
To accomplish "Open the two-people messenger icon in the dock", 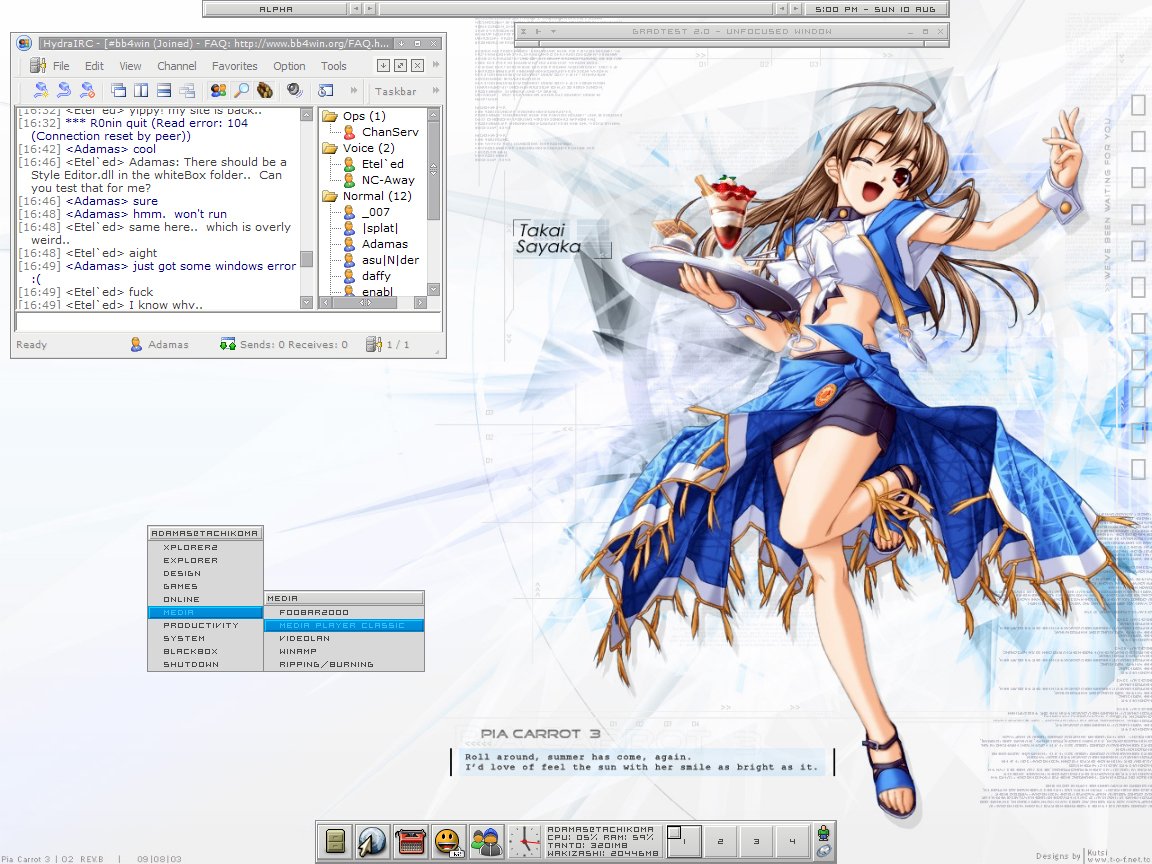I will (486, 841).
